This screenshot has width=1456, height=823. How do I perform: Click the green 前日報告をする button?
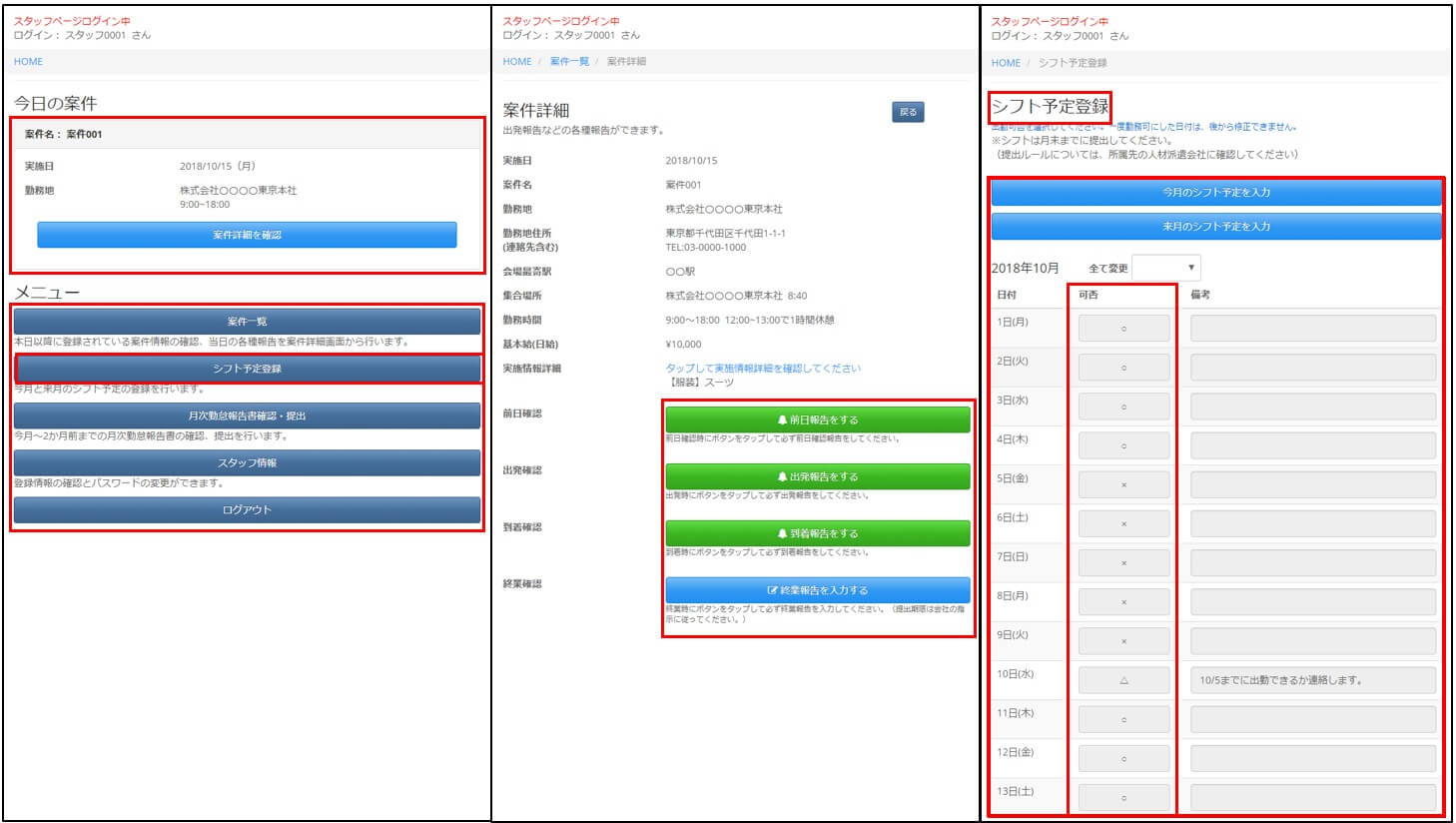click(x=818, y=419)
